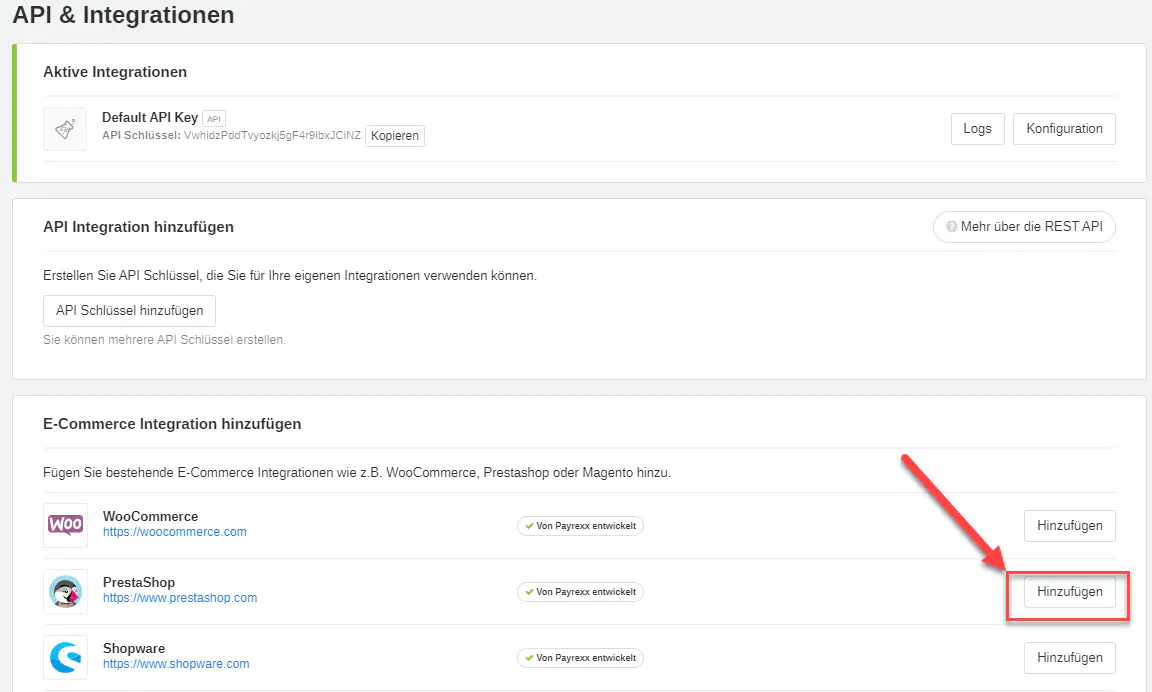1152x692 pixels.
Task: Click the PrestaShop penguin logo icon
Action: click(x=65, y=591)
